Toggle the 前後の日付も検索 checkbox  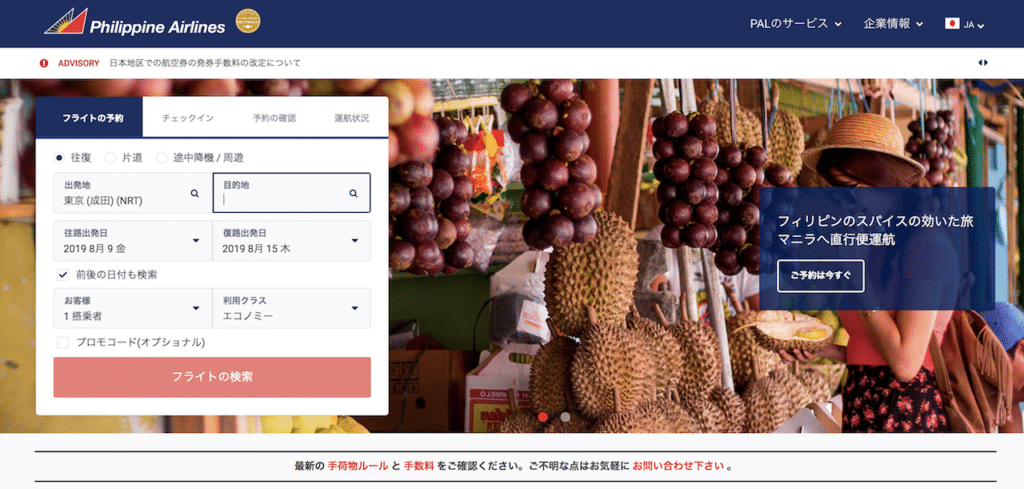pyautogui.click(x=63, y=274)
